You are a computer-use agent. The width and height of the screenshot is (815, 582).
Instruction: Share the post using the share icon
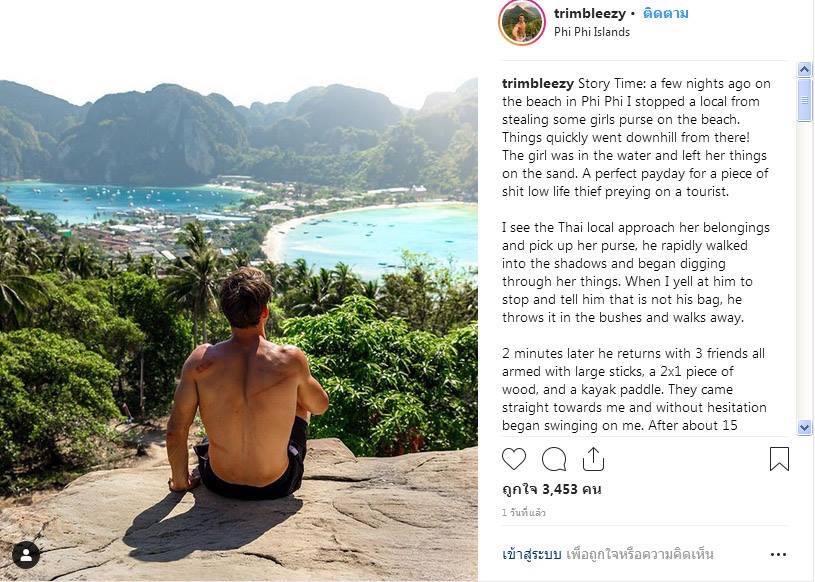click(593, 459)
